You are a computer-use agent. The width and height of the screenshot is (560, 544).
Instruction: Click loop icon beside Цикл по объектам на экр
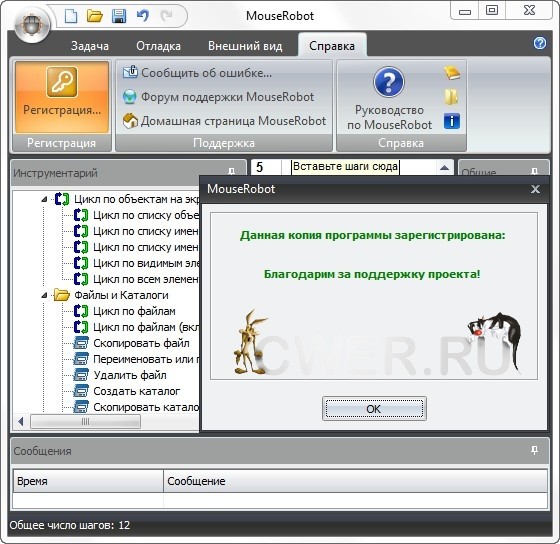click(62, 199)
